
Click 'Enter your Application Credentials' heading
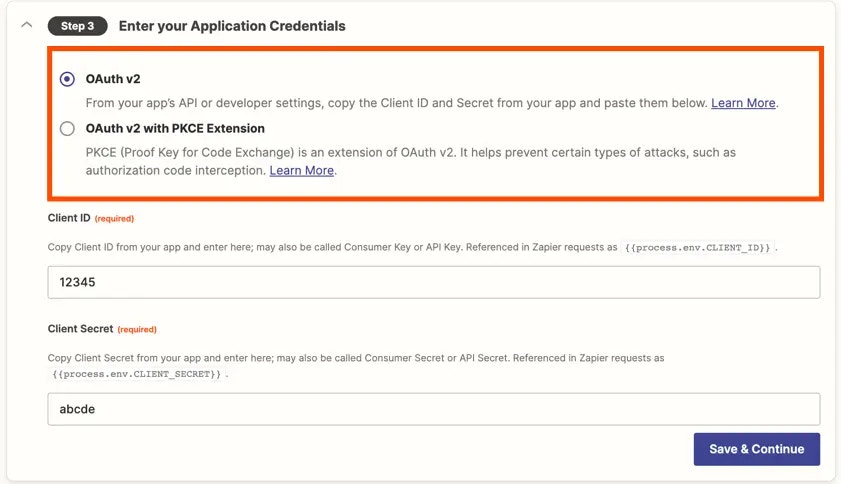coord(232,26)
